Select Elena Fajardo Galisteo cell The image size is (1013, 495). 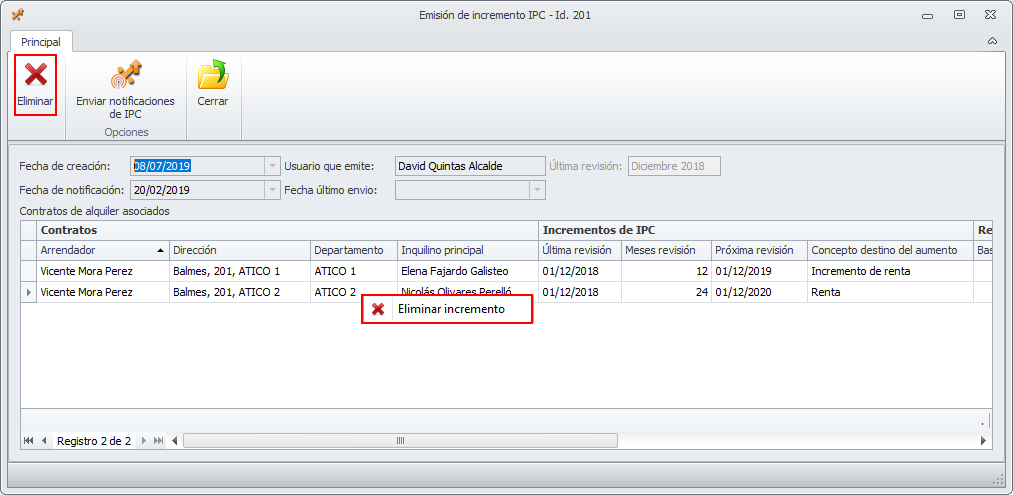(x=468, y=271)
